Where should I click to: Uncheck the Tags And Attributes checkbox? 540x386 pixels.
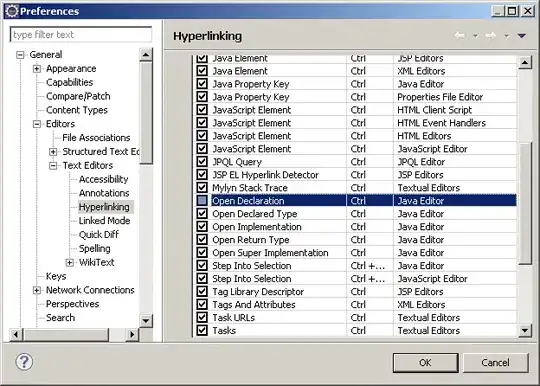click(202, 304)
